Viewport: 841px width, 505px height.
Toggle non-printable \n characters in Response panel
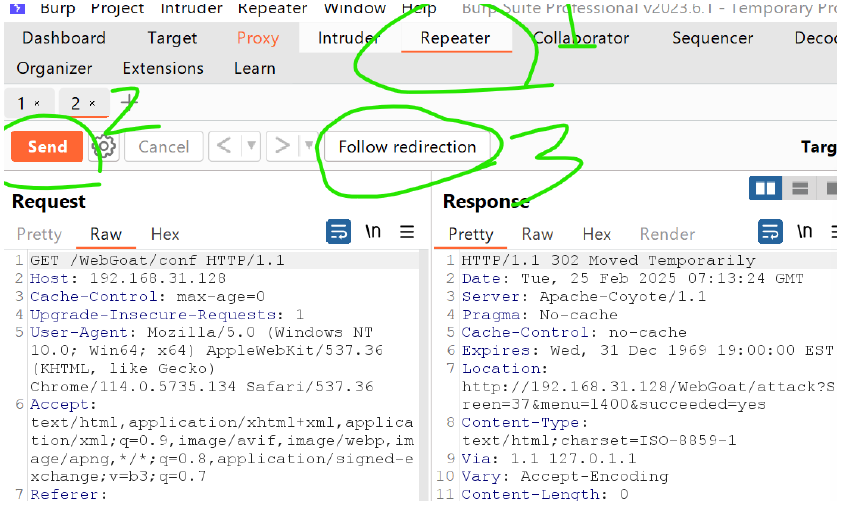coord(805,232)
